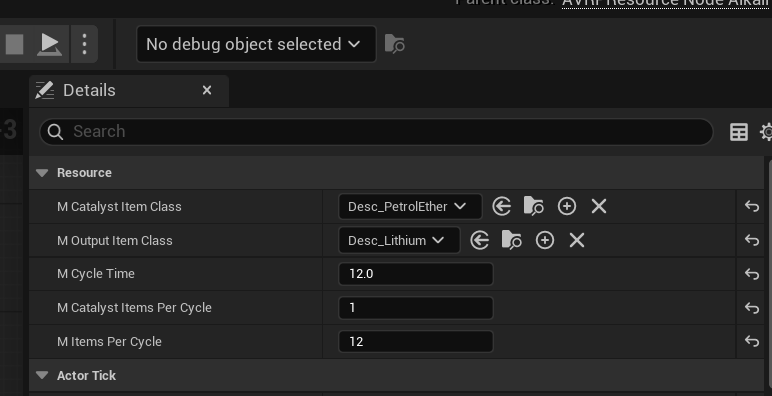
Task: Open the property matrix table icon
Action: coord(739,132)
